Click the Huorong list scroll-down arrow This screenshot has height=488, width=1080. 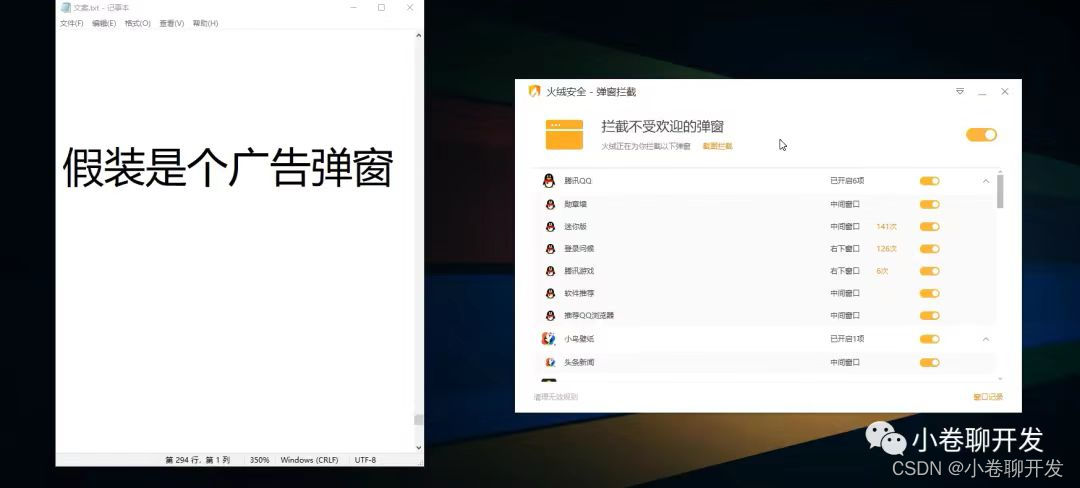click(x=1000, y=379)
